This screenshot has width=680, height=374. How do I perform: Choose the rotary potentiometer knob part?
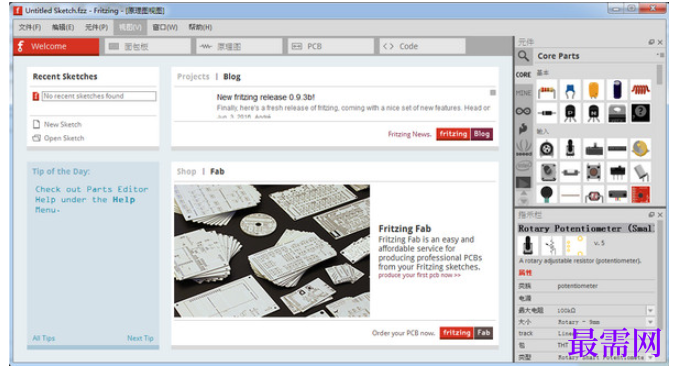pos(570,149)
